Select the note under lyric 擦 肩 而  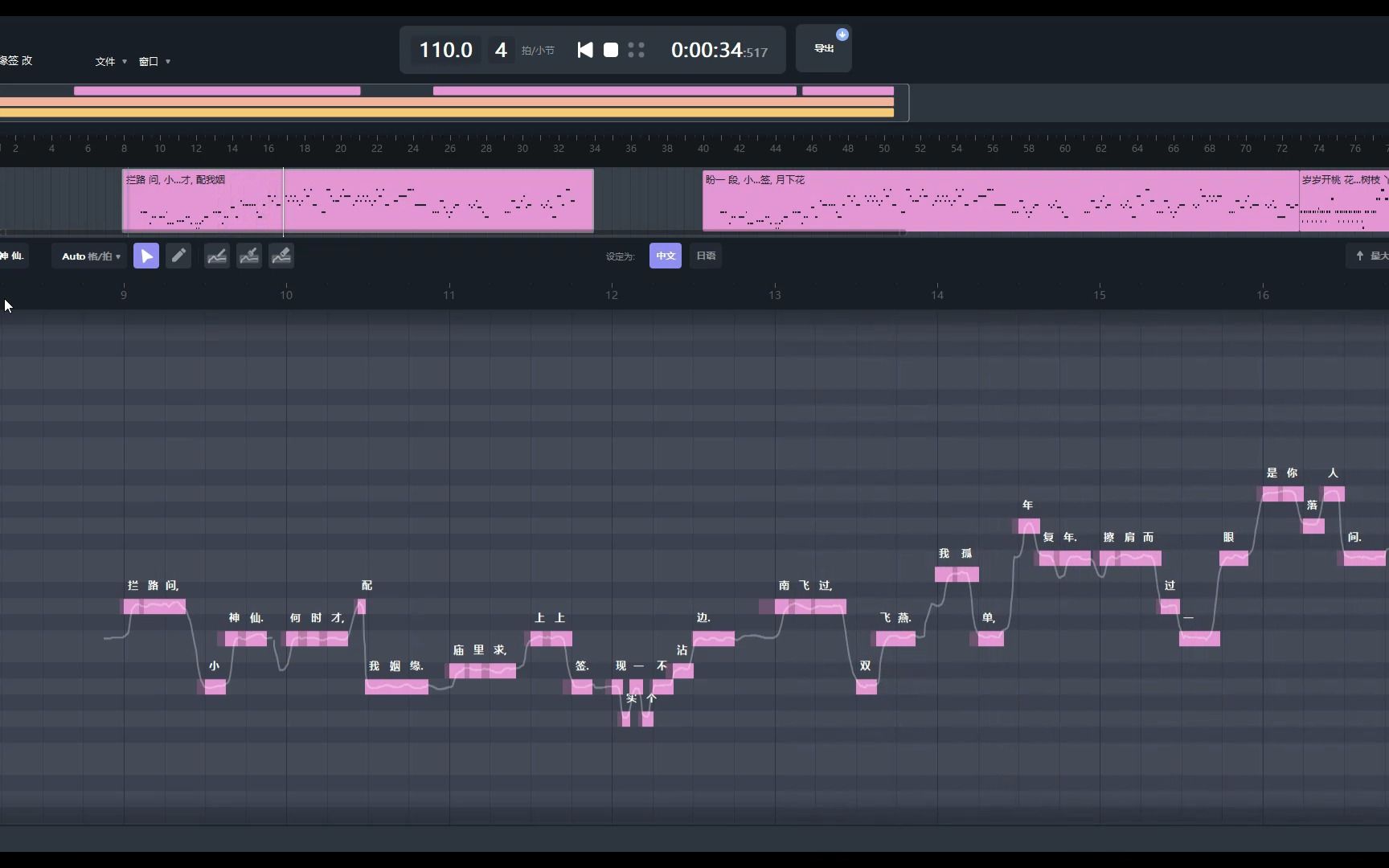(x=1130, y=558)
